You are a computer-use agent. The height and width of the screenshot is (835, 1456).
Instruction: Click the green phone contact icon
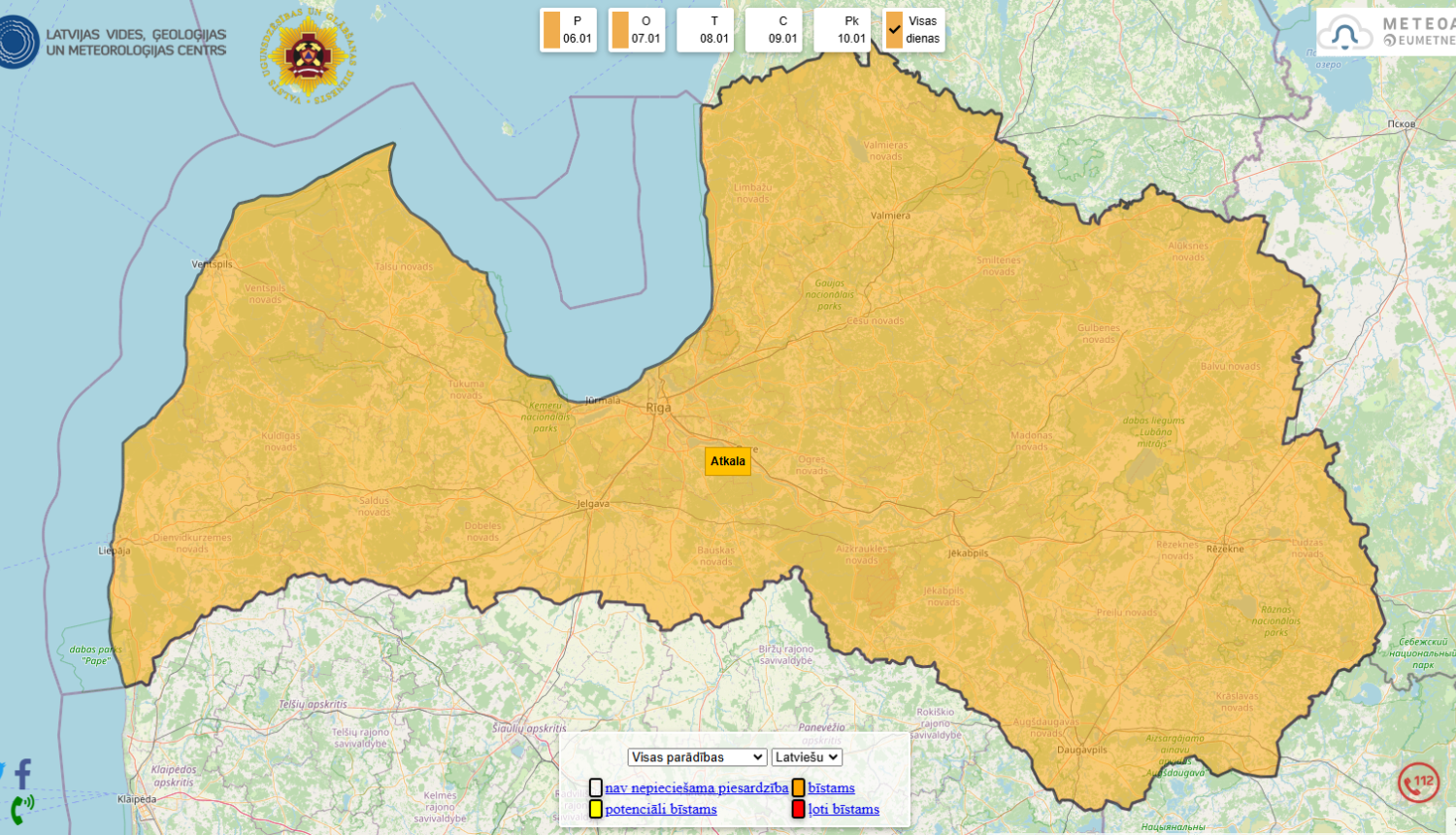coord(21,808)
